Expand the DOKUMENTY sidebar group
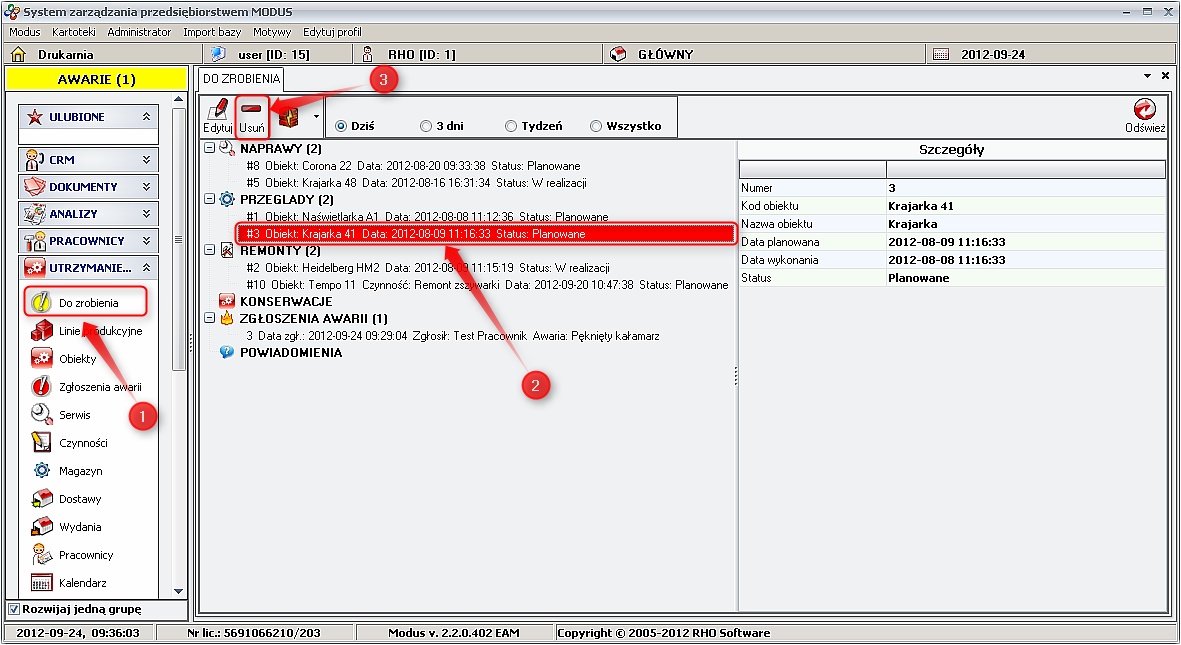Viewport: 1181px width, 645px height. (x=146, y=186)
